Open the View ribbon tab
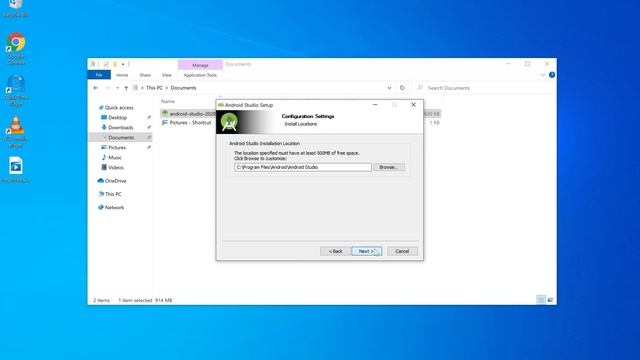The width and height of the screenshot is (640, 360). pos(167,75)
